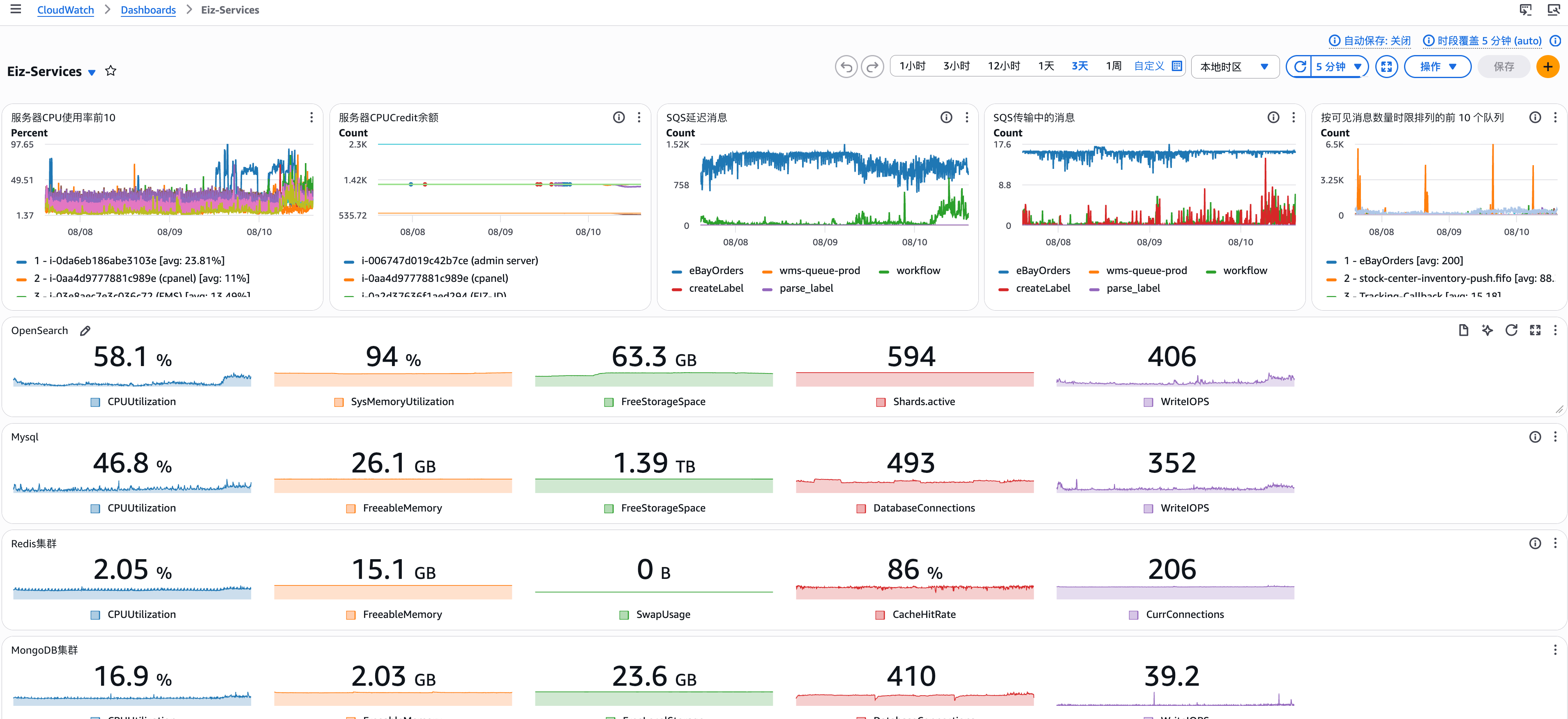Screen dimensions: 1568x719
Task: Expand the Eiz-Services dashboard switcher arrow
Action: (x=92, y=72)
